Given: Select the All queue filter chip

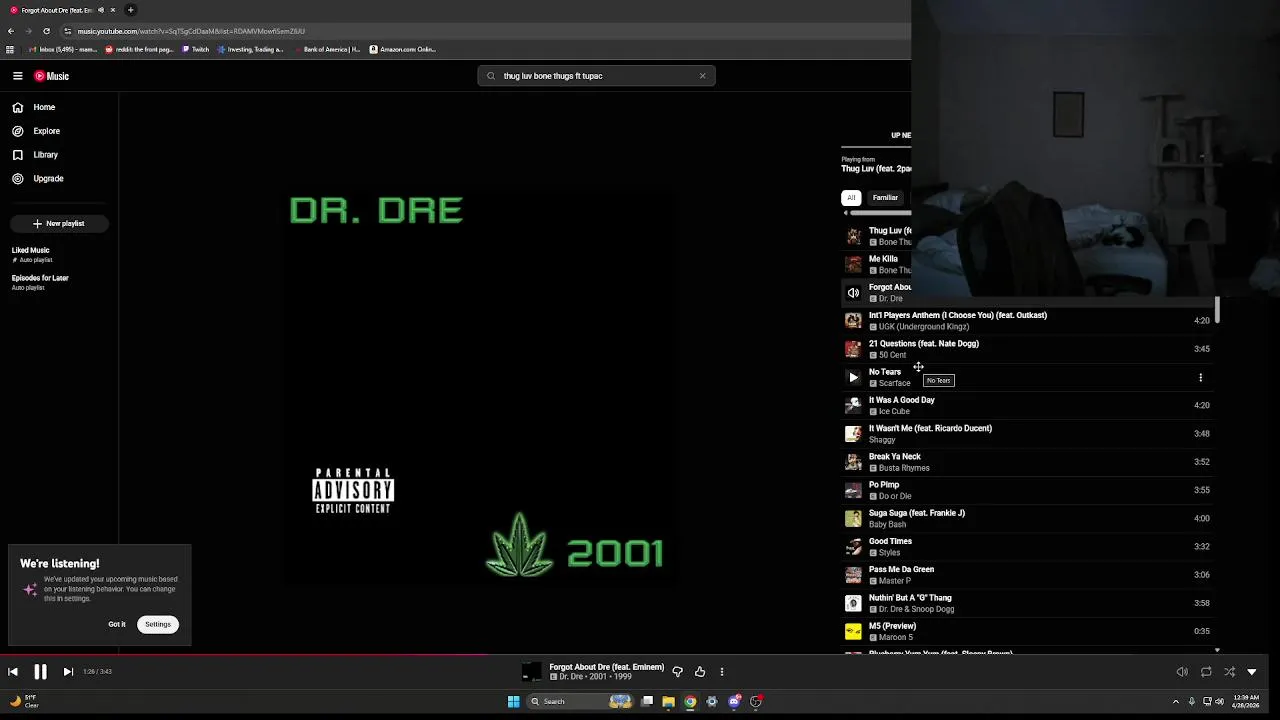Looking at the screenshot, I should coord(851,198).
